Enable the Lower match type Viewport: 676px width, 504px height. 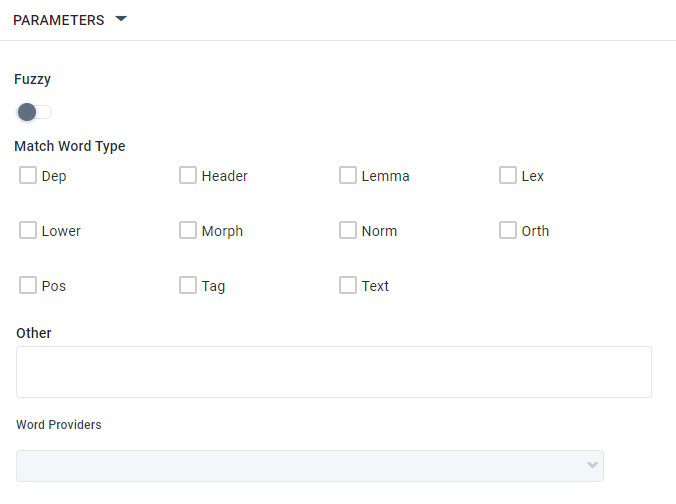tap(28, 231)
